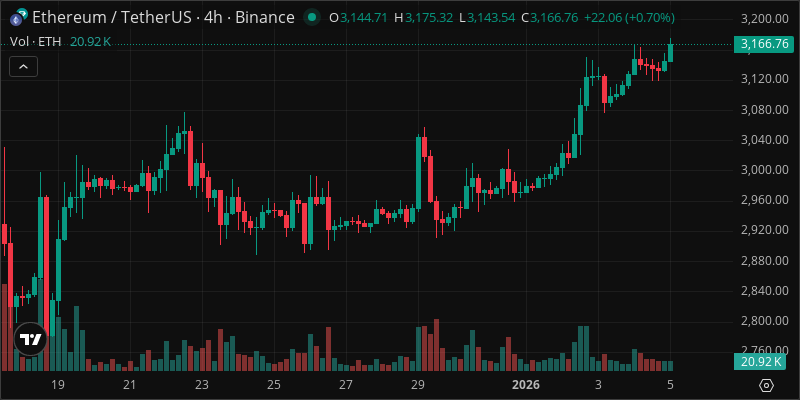The image size is (800, 400).
Task: Click price axis label 3,000.00
Action: tap(764, 170)
